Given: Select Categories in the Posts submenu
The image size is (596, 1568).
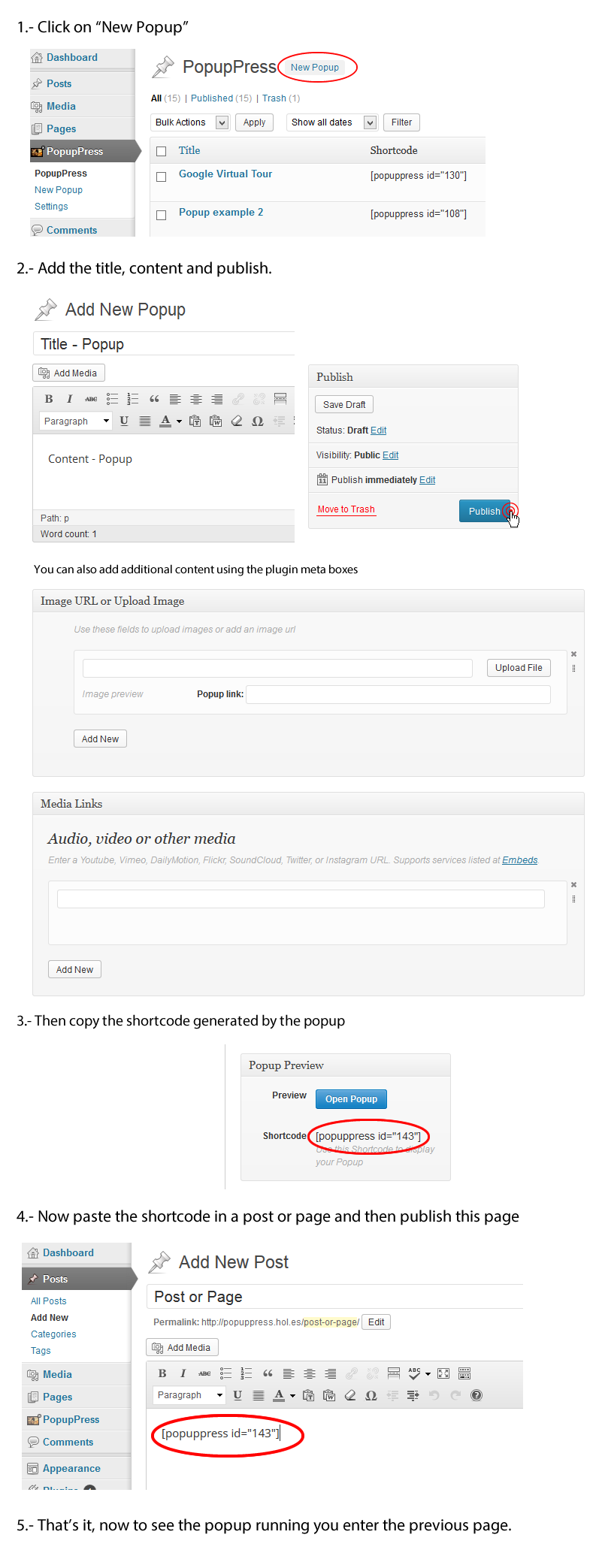Looking at the screenshot, I should 53,1334.
